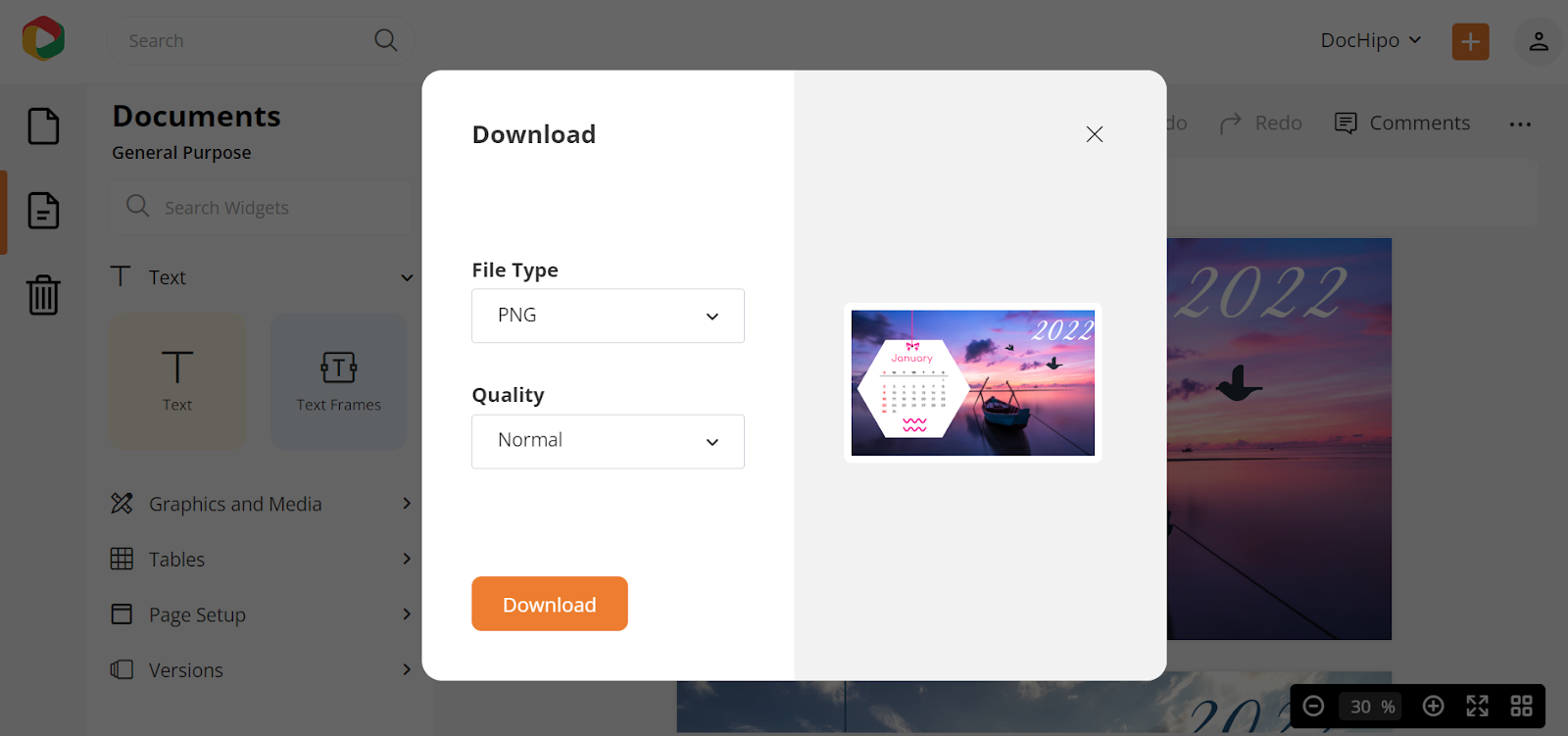Open the grid view icon in zoom bar
Image resolution: width=1568 pixels, height=736 pixels.
click(x=1521, y=707)
